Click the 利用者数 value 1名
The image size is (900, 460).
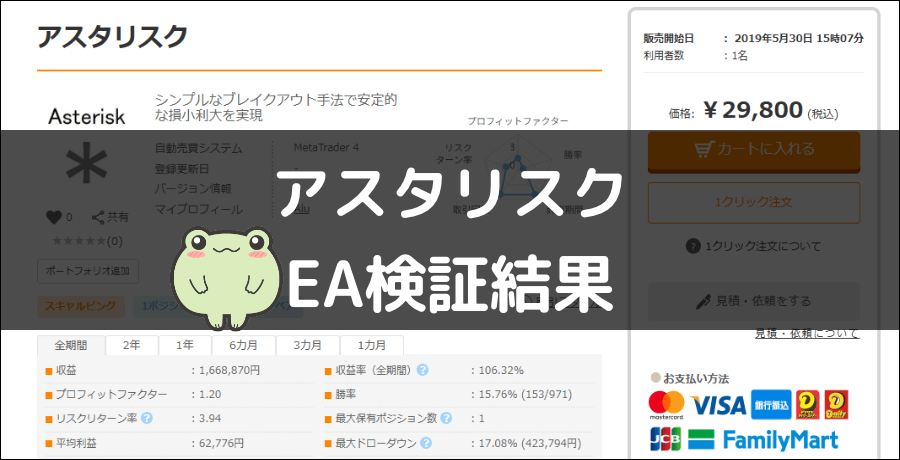740,56
